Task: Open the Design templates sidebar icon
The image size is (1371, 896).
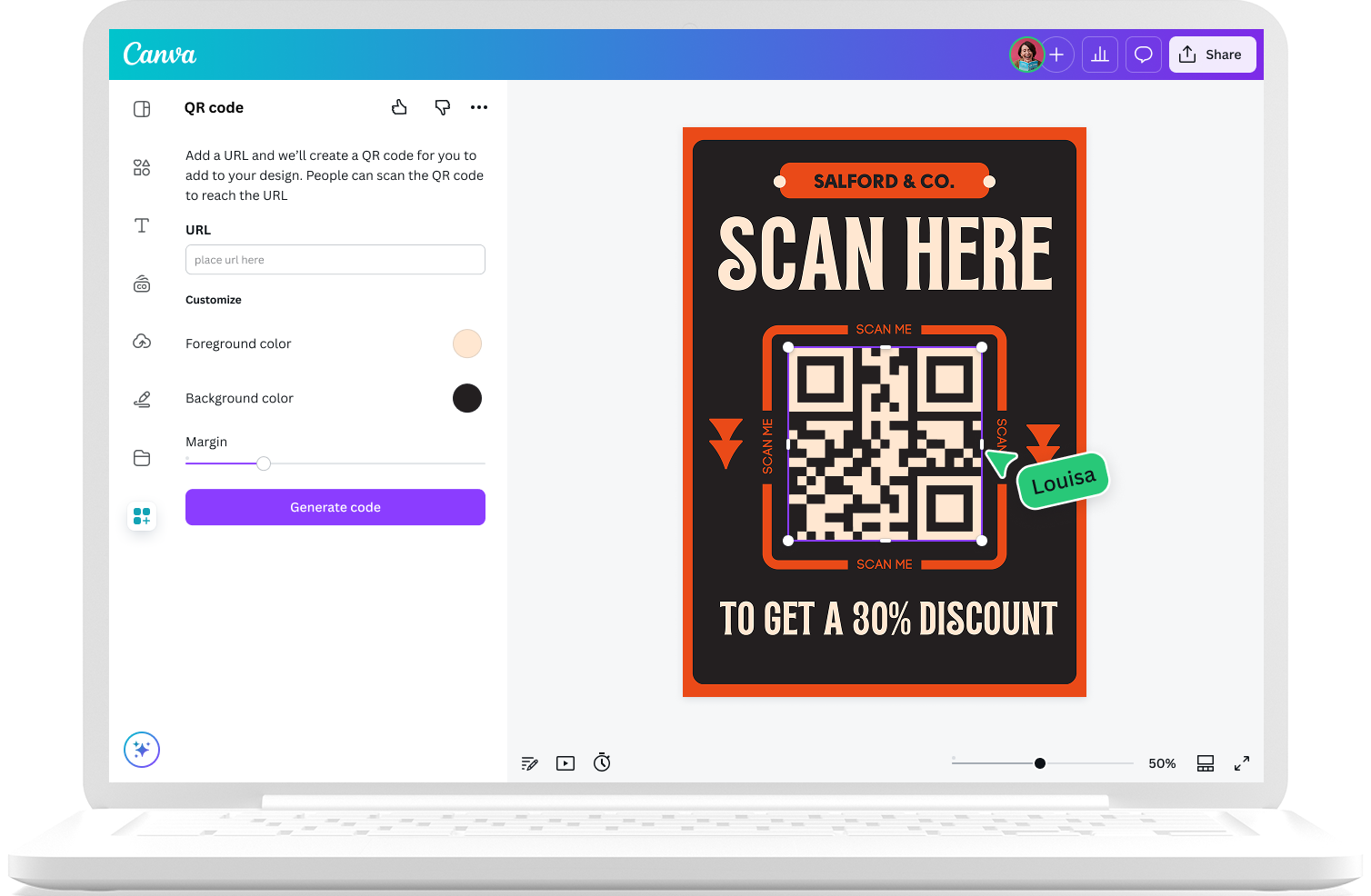Action: 142,109
